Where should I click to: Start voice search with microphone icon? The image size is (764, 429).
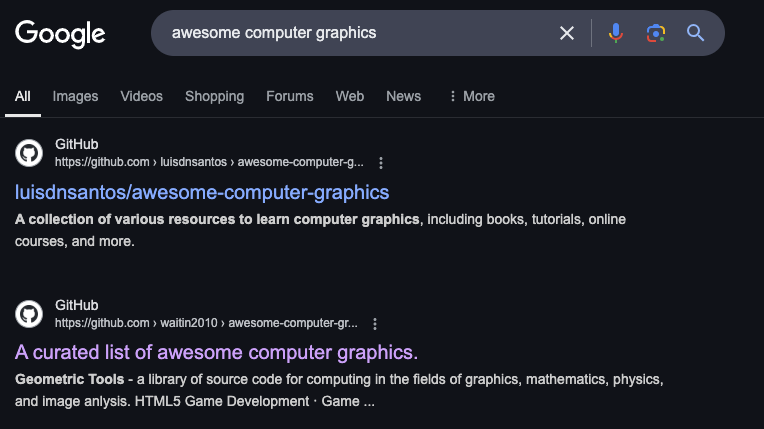click(x=616, y=33)
